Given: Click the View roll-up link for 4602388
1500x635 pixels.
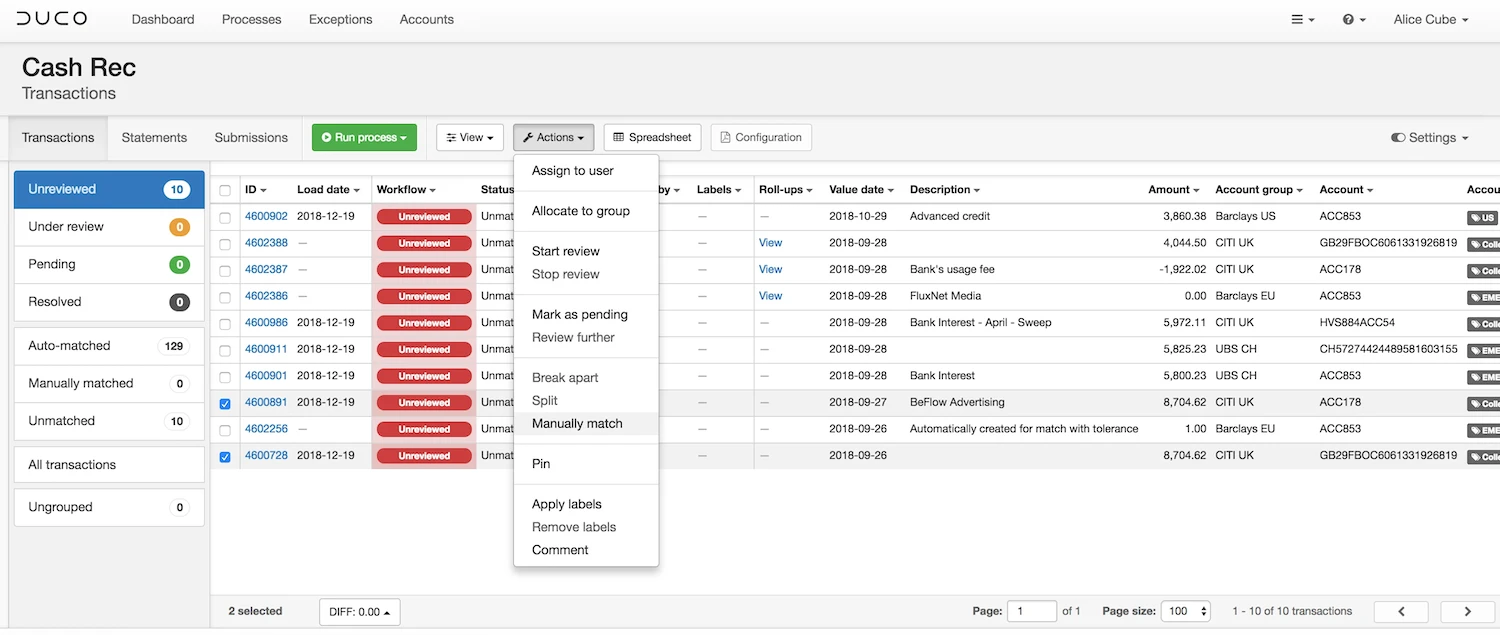Looking at the screenshot, I should [770, 243].
